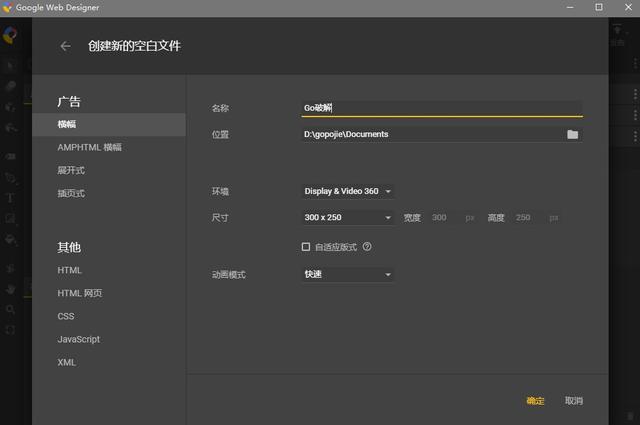640x425 pixels.
Task: Click the 名称 input containing Go破解
Action: (x=442, y=108)
